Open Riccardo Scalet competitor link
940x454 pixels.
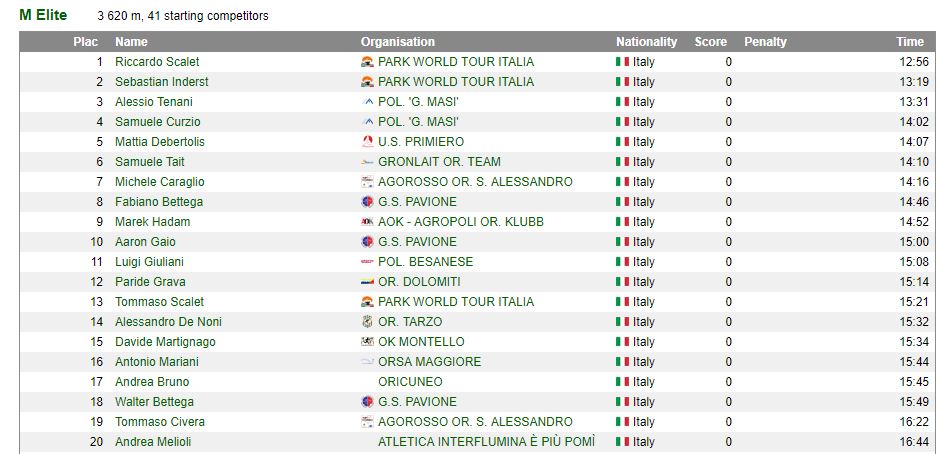(157, 62)
